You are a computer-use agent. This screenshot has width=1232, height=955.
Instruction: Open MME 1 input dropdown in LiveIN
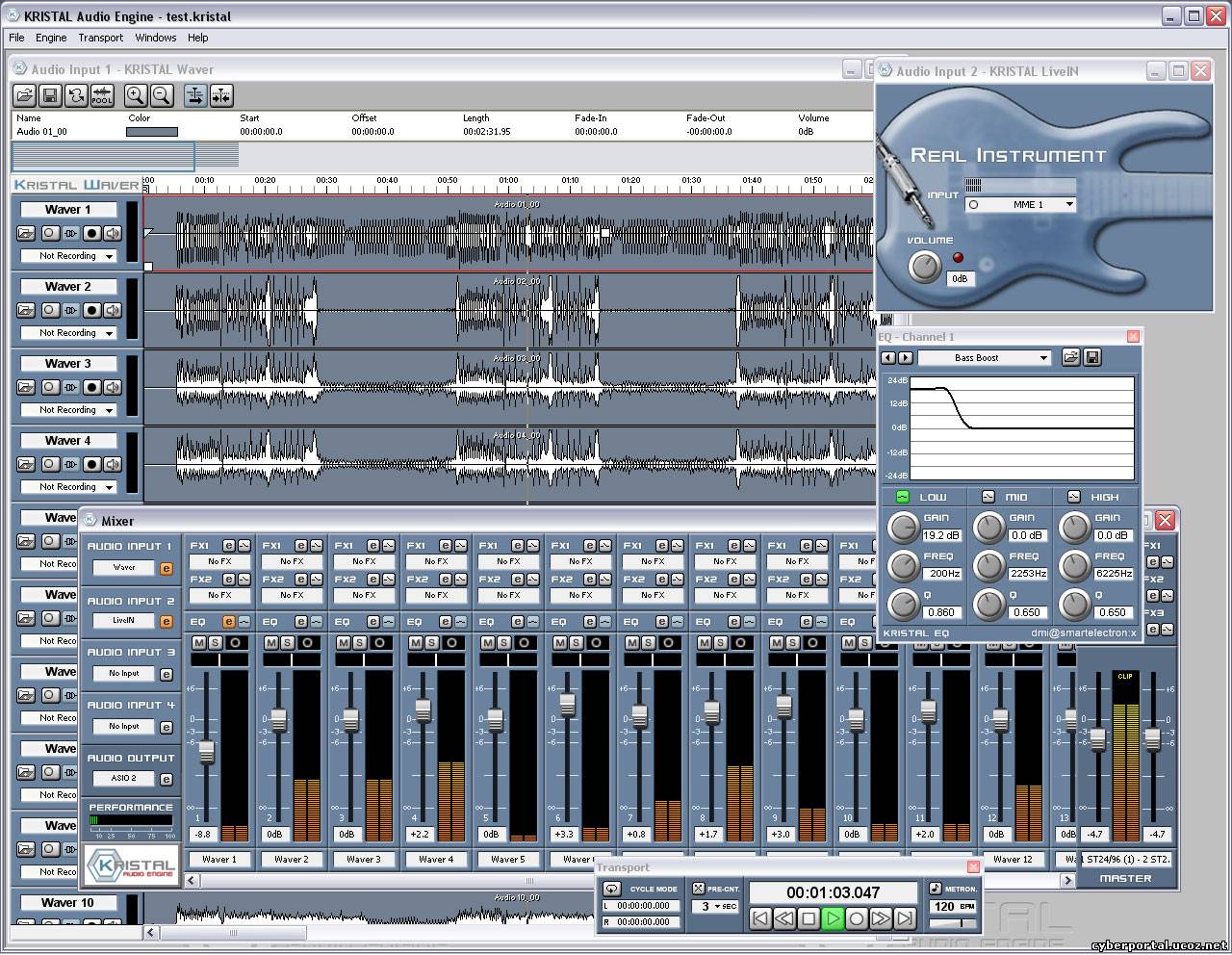tap(1020, 204)
